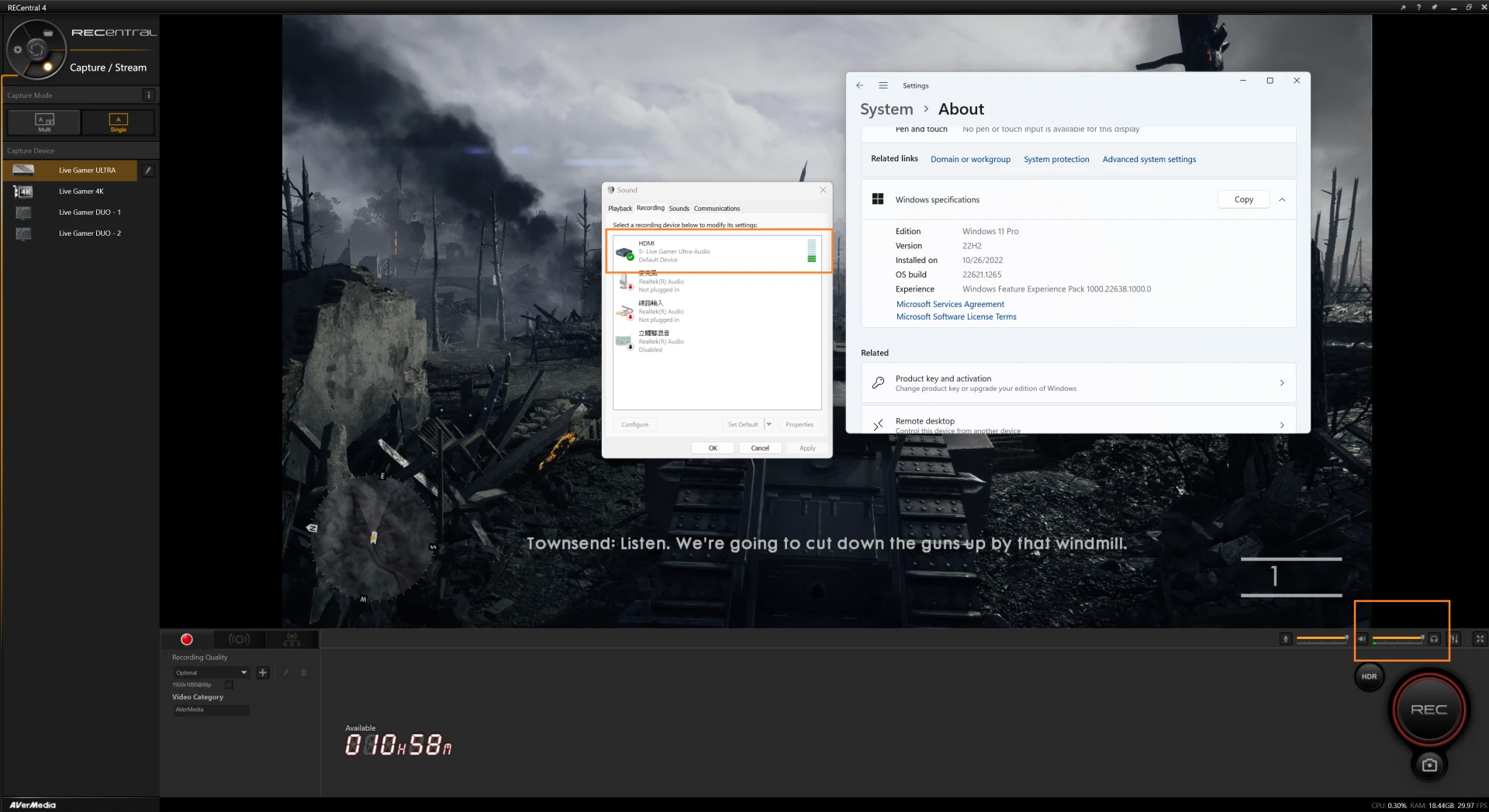Toggle HDR mode on
1489x812 pixels.
(x=1369, y=676)
